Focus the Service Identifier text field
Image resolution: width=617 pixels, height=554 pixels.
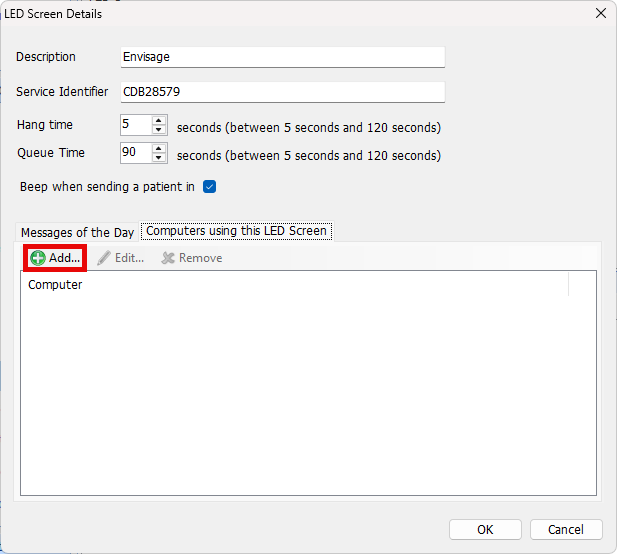click(x=282, y=92)
